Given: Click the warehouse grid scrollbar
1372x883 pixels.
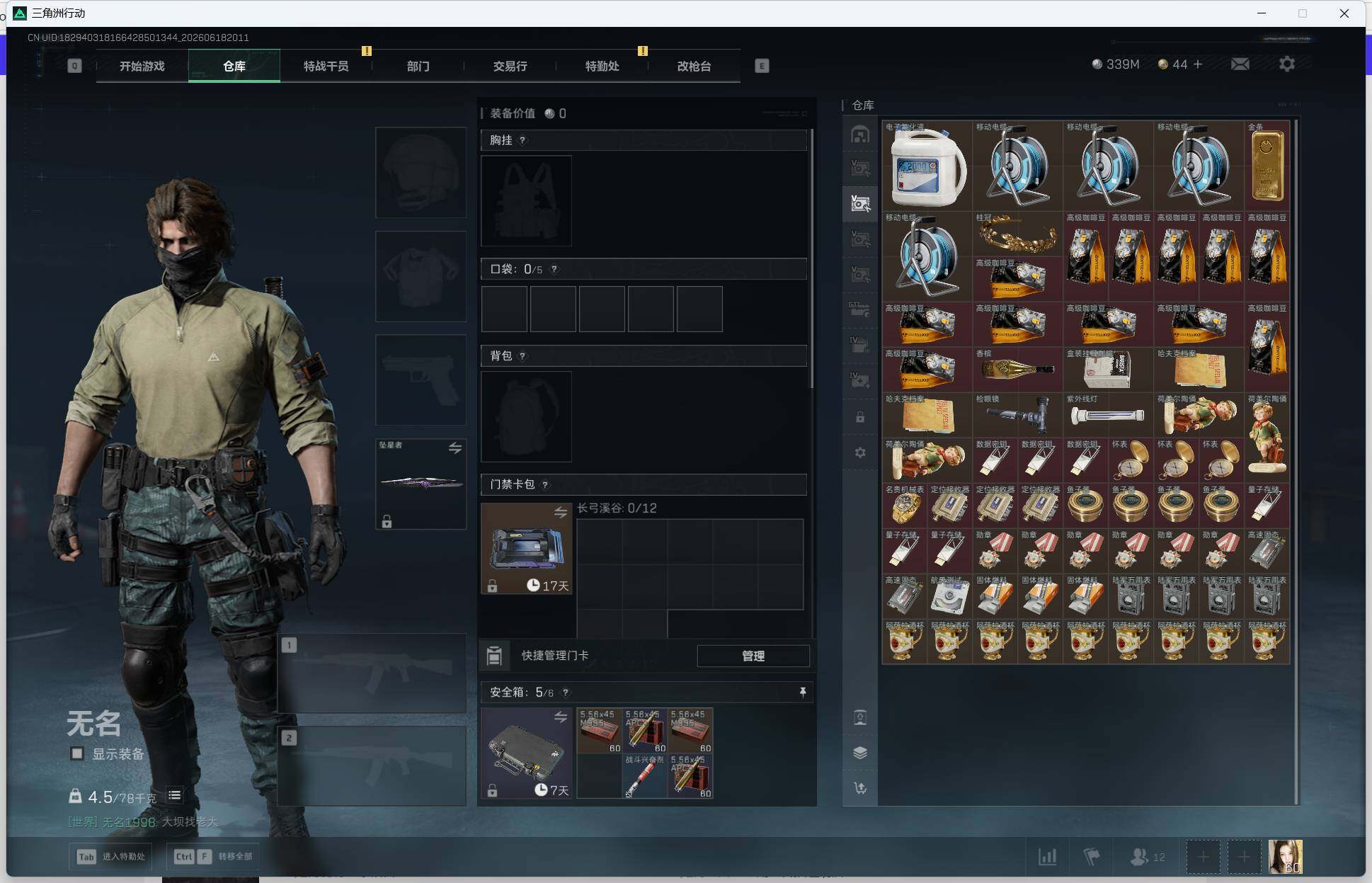Looking at the screenshot, I should click(x=1296, y=462).
